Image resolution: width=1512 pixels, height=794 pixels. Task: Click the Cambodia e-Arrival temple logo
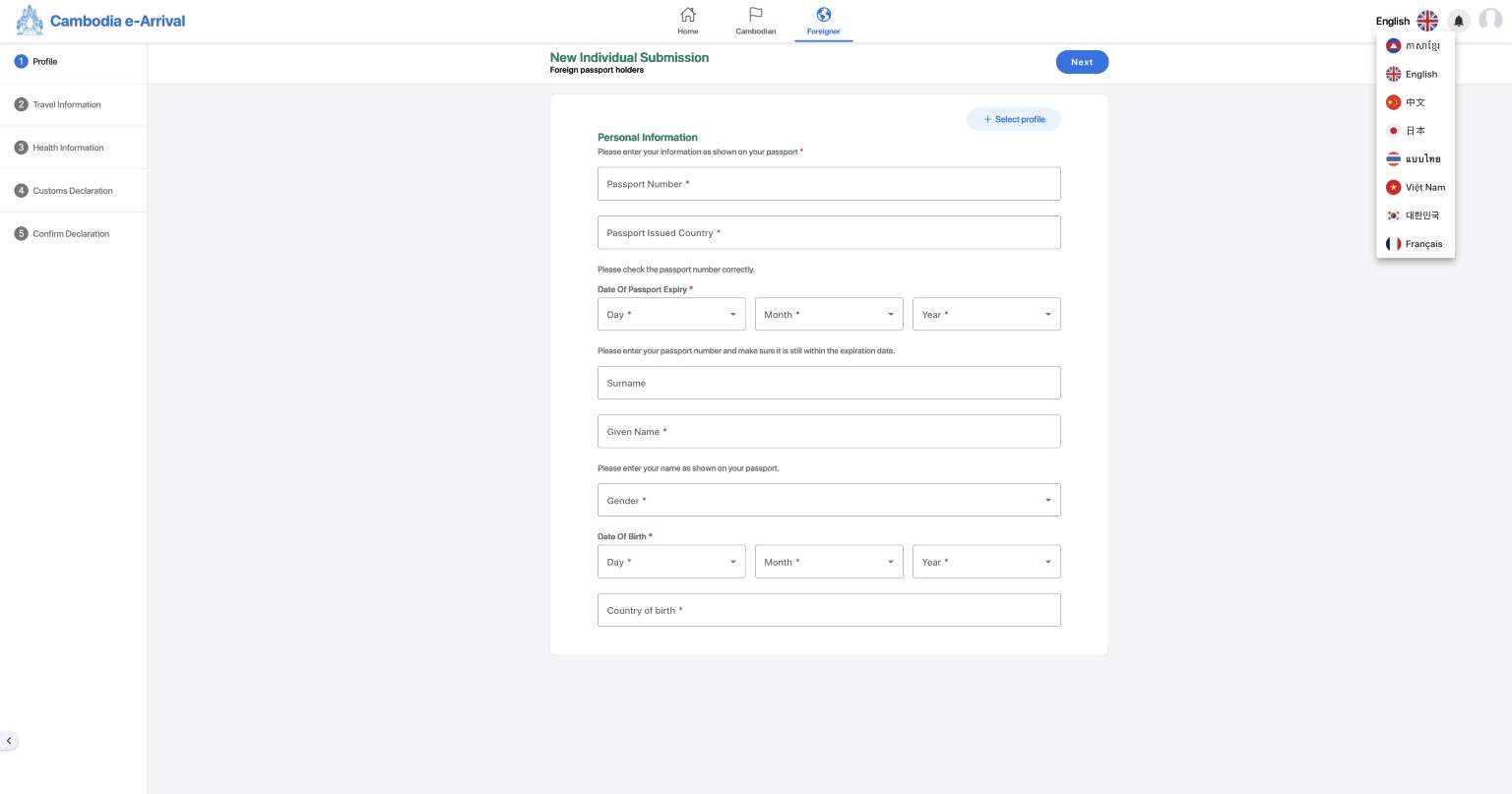coord(30,20)
